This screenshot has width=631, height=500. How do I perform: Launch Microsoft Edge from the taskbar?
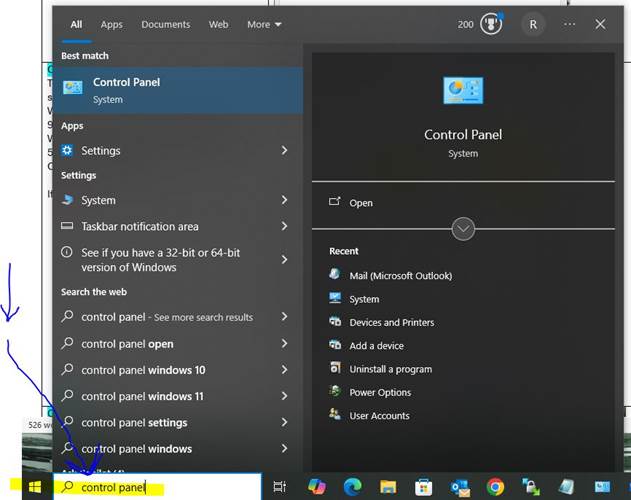[353, 487]
